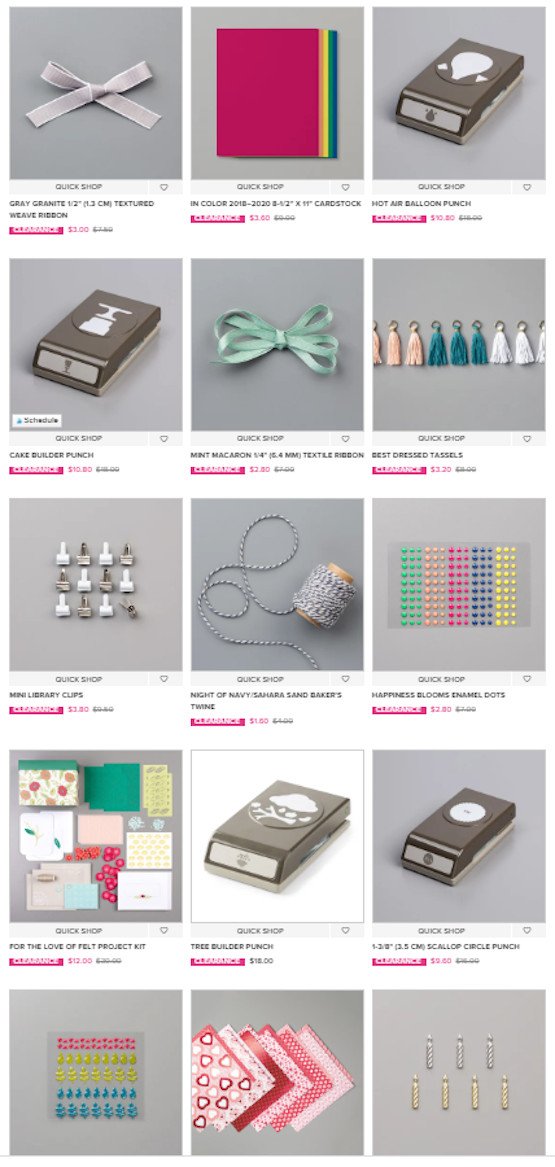Screen dimensions: 555x1167
Task: Toggle favorite on Scallop Circle Punch
Action: tap(527, 930)
